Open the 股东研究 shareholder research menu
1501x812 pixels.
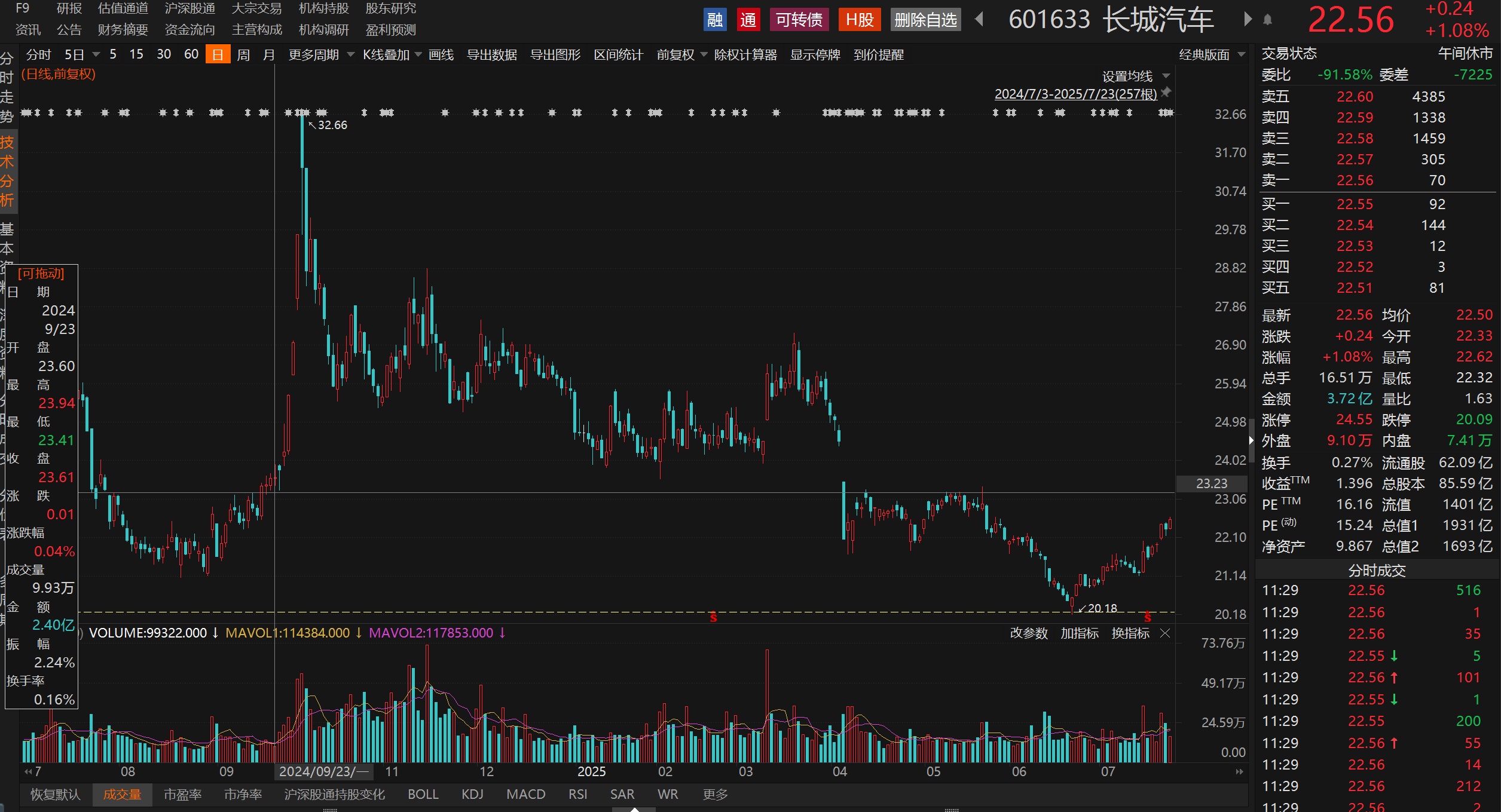coord(391,8)
